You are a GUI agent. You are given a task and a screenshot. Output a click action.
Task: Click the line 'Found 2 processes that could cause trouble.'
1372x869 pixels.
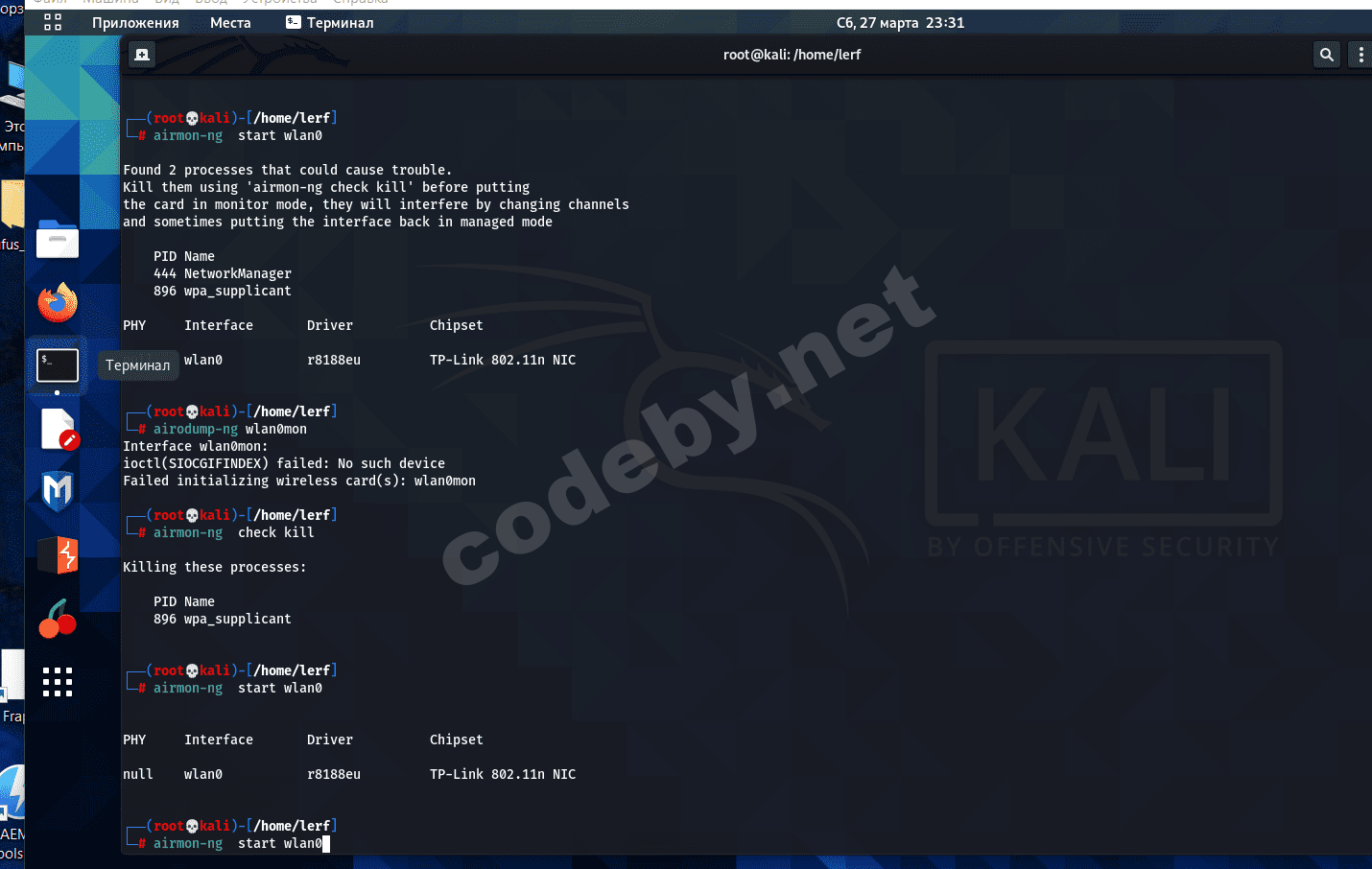287,170
